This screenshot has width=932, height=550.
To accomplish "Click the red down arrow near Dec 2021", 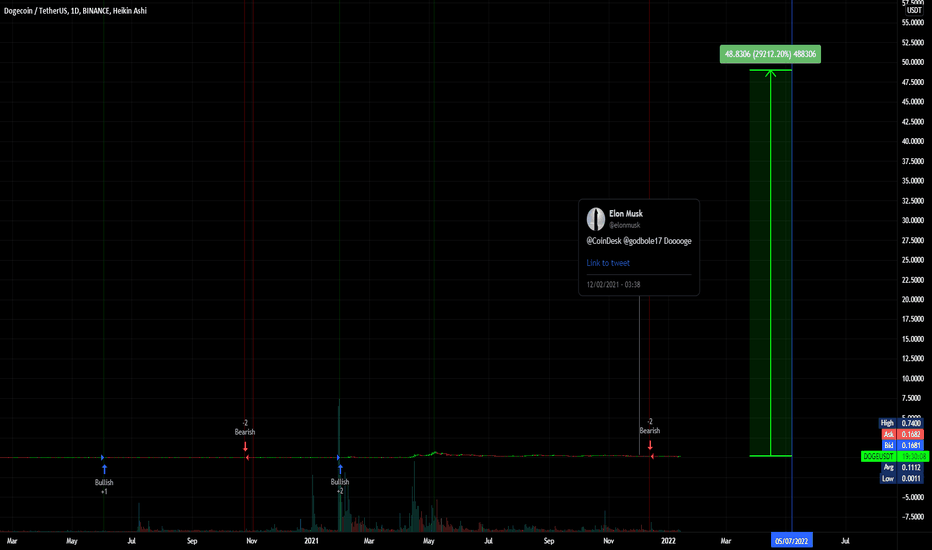I will pos(650,445).
